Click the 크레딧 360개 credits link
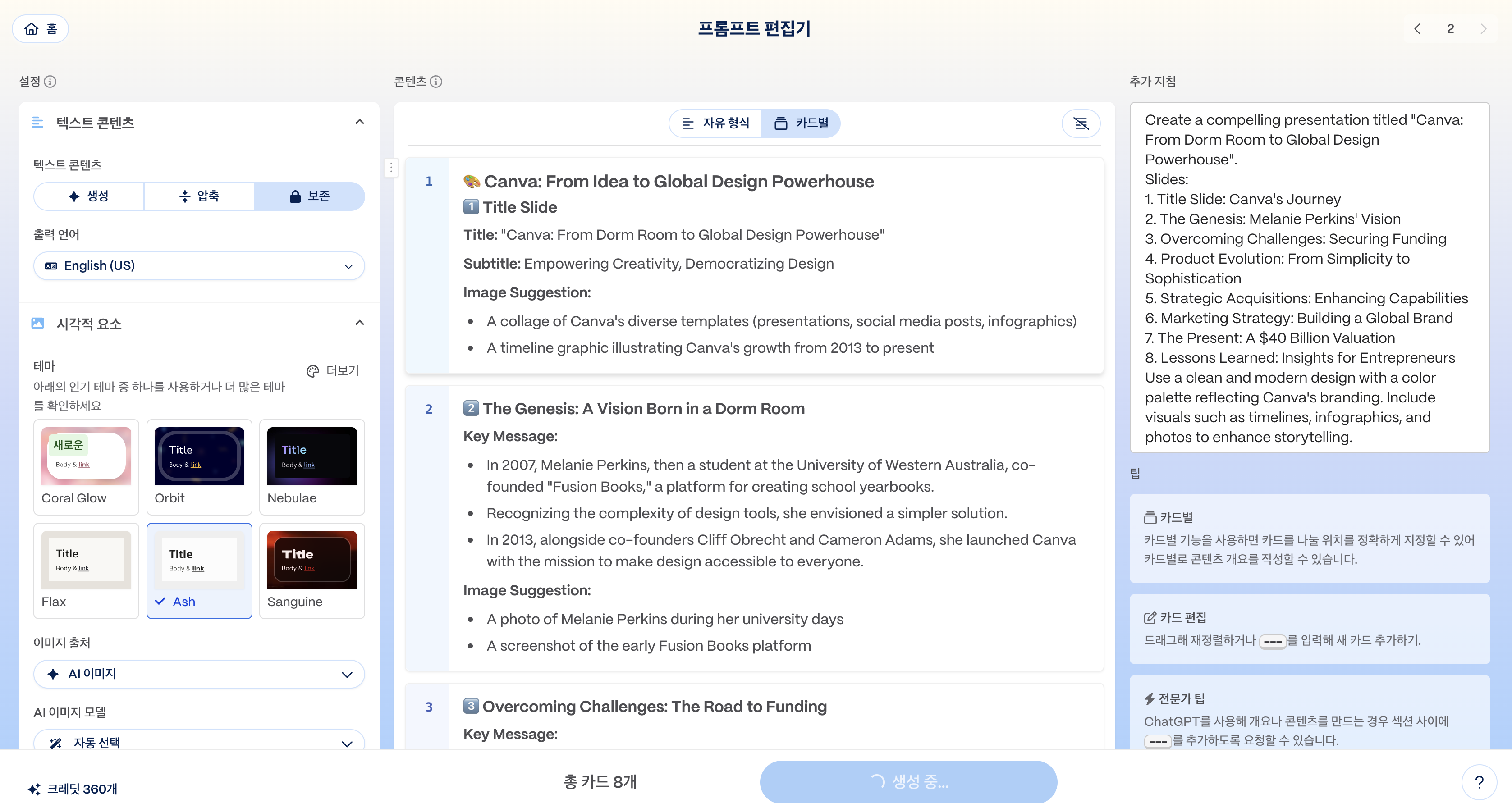This screenshot has width=1512, height=803. (73, 789)
